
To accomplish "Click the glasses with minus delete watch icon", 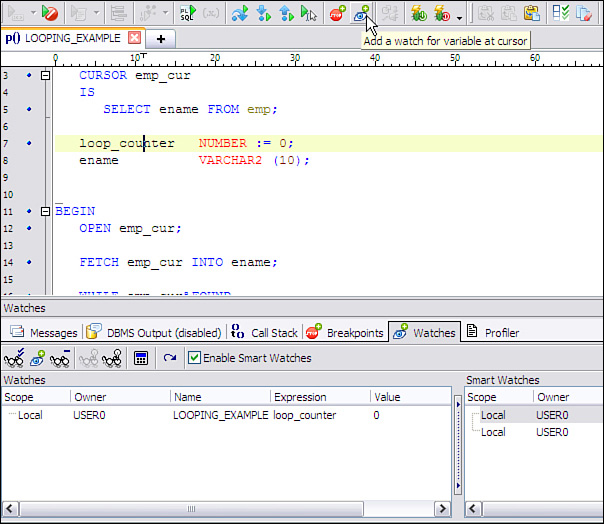I will coord(60,358).
